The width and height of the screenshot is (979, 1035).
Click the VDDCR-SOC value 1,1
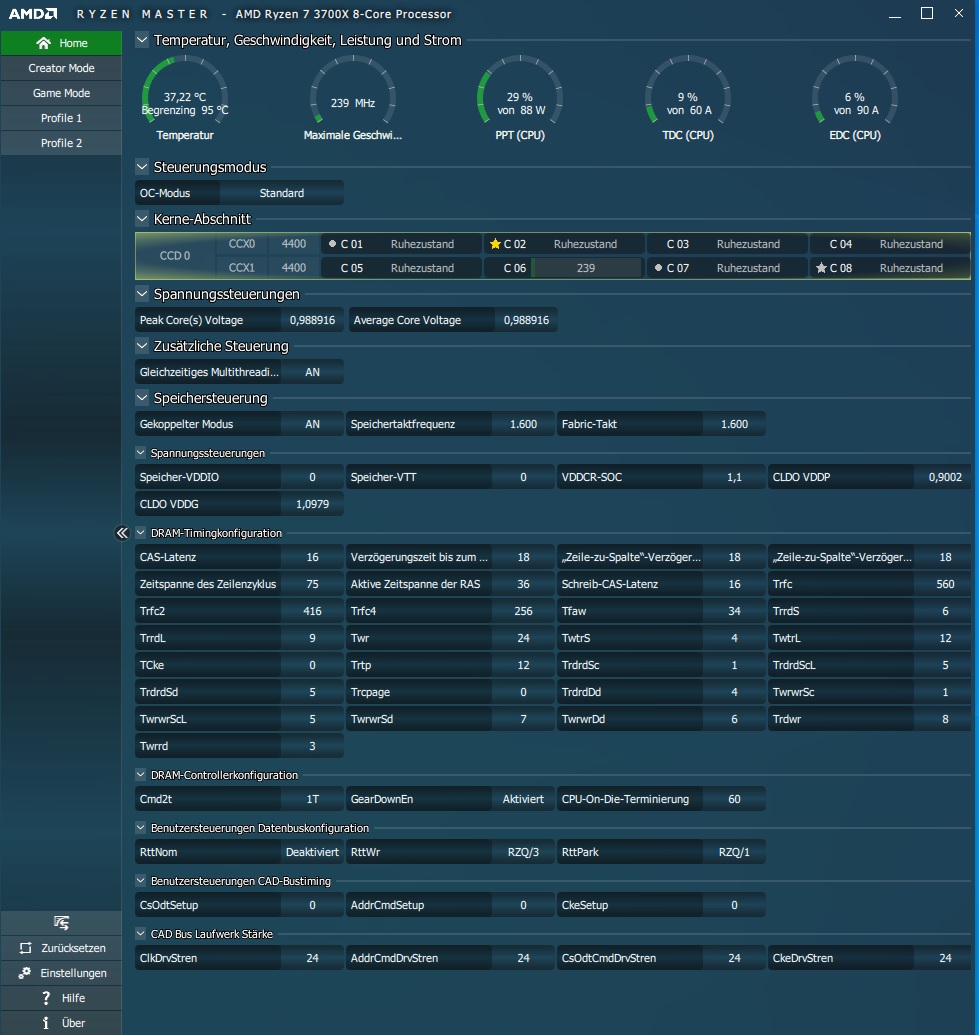pyautogui.click(x=734, y=477)
